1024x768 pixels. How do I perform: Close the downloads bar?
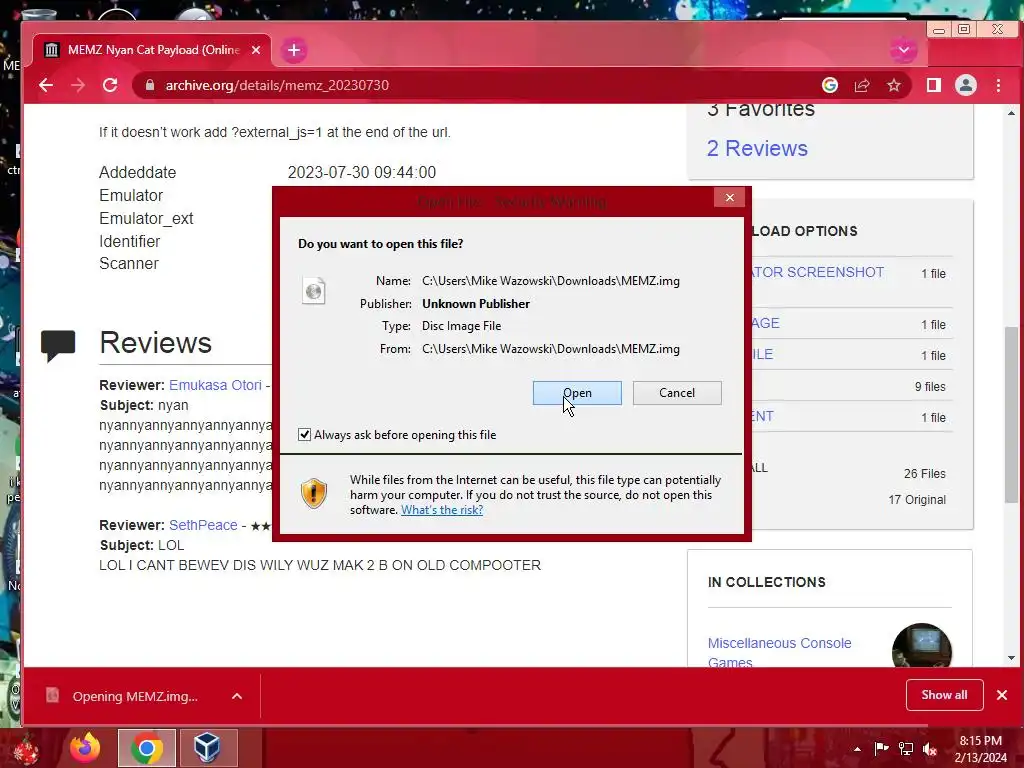[1002, 695]
